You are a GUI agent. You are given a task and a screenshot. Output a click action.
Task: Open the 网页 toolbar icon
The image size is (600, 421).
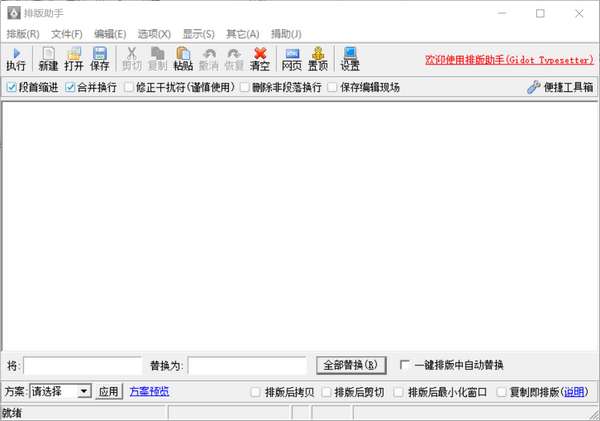(292, 59)
